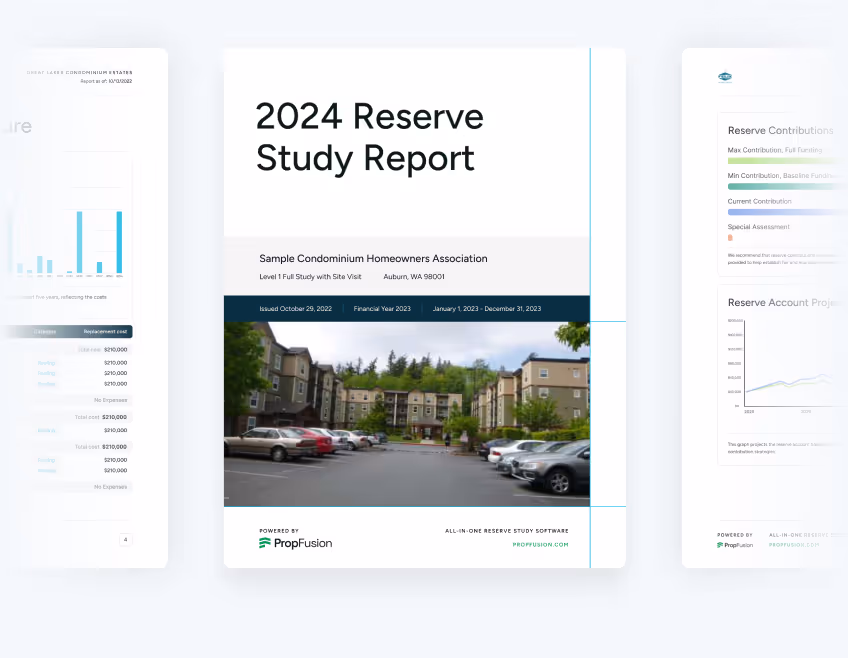The image size is (848, 658).
Task: Click "Level 1 Full Study with Site Visit"
Action: (x=310, y=276)
